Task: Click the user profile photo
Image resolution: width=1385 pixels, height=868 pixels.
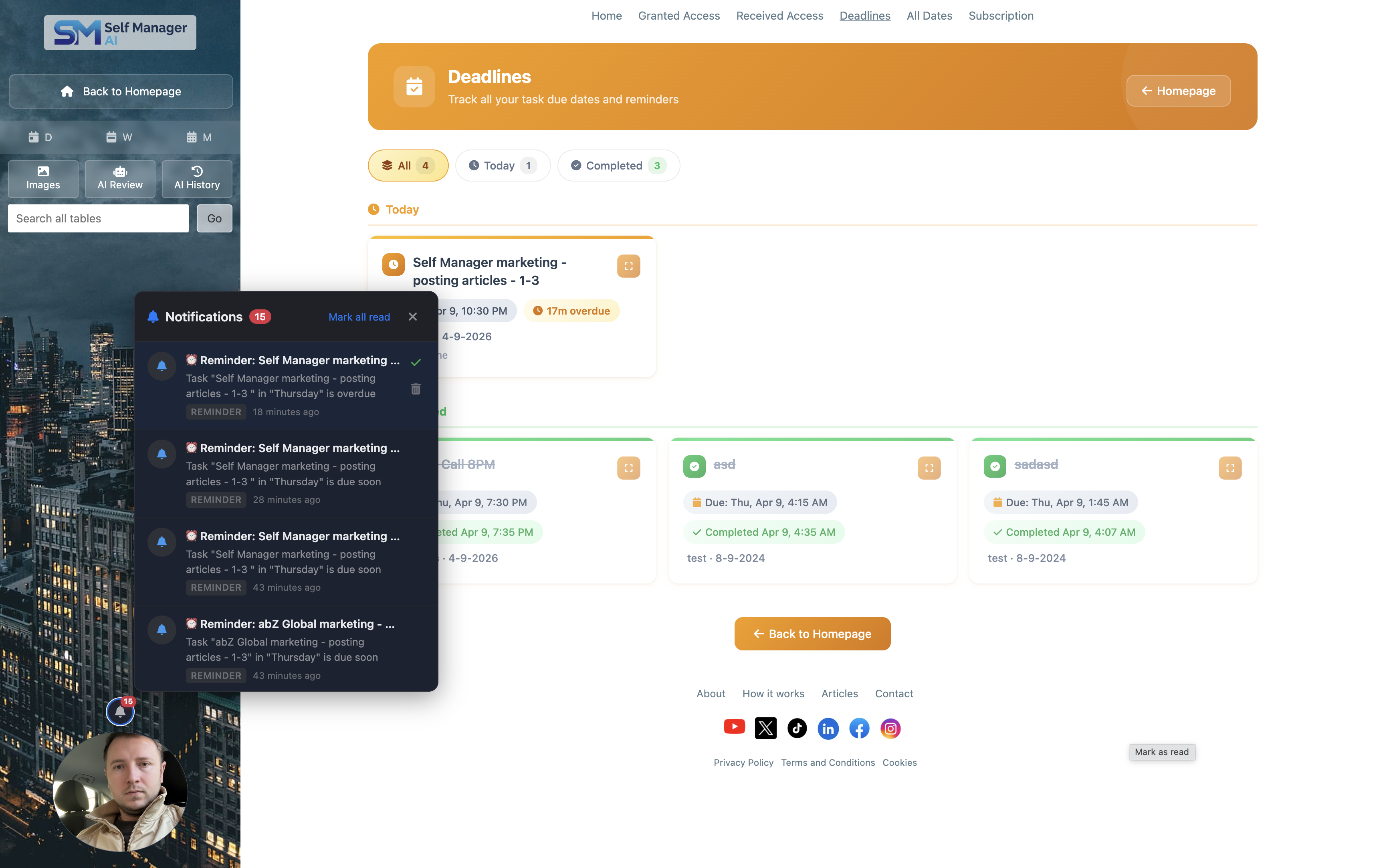Action: pyautogui.click(x=121, y=792)
